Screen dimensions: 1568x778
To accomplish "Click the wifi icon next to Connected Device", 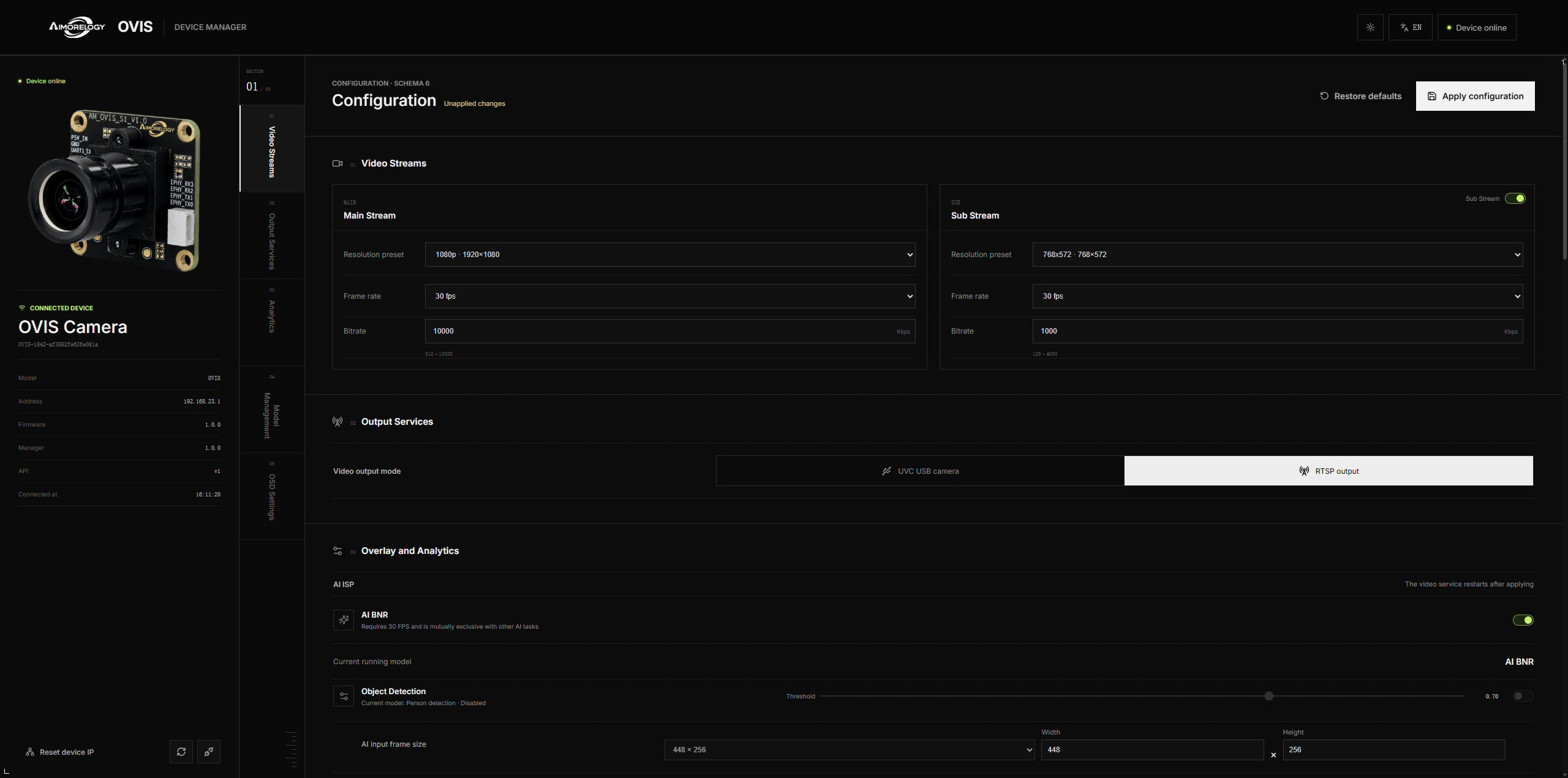I will click(x=22, y=308).
